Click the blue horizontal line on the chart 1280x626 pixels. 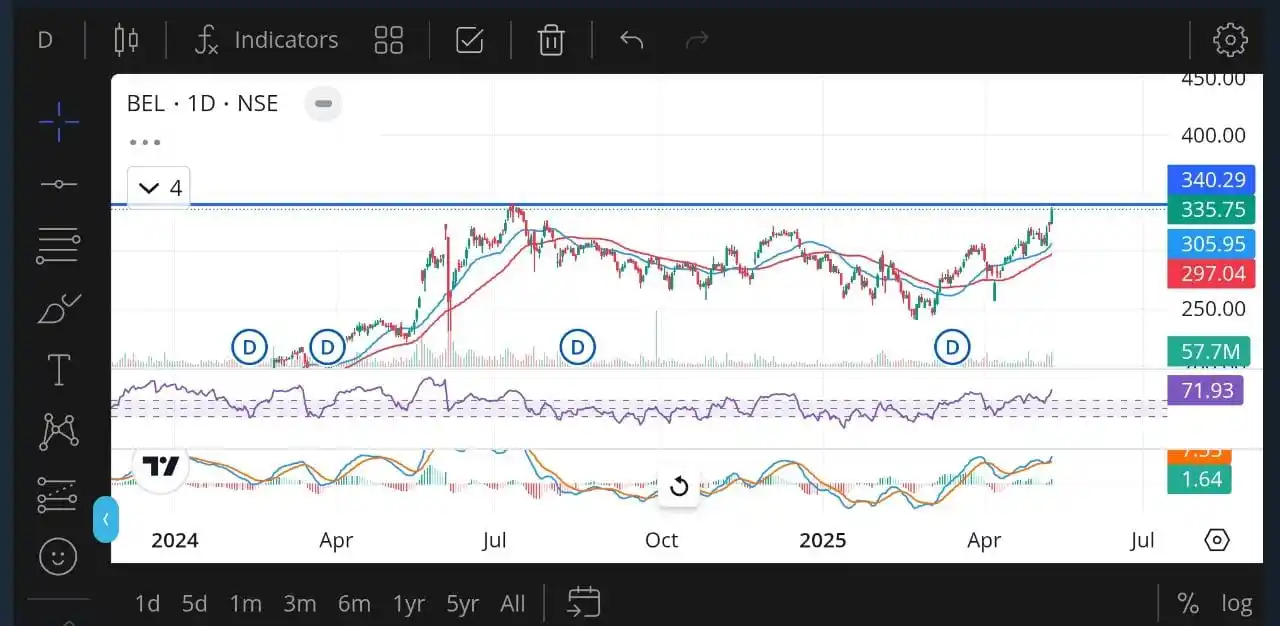coord(640,204)
